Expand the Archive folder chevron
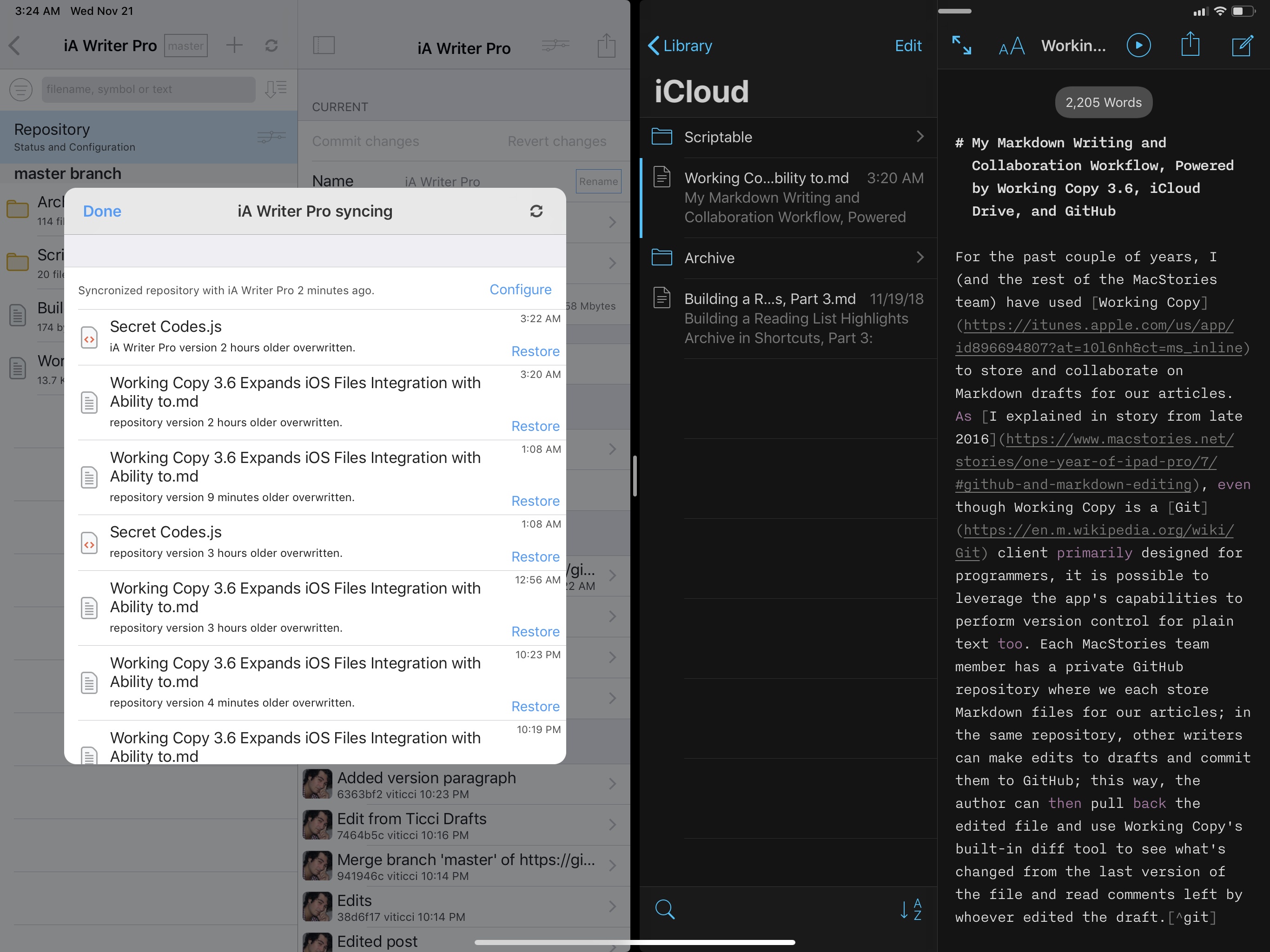This screenshot has height=952, width=1270. tap(920, 257)
